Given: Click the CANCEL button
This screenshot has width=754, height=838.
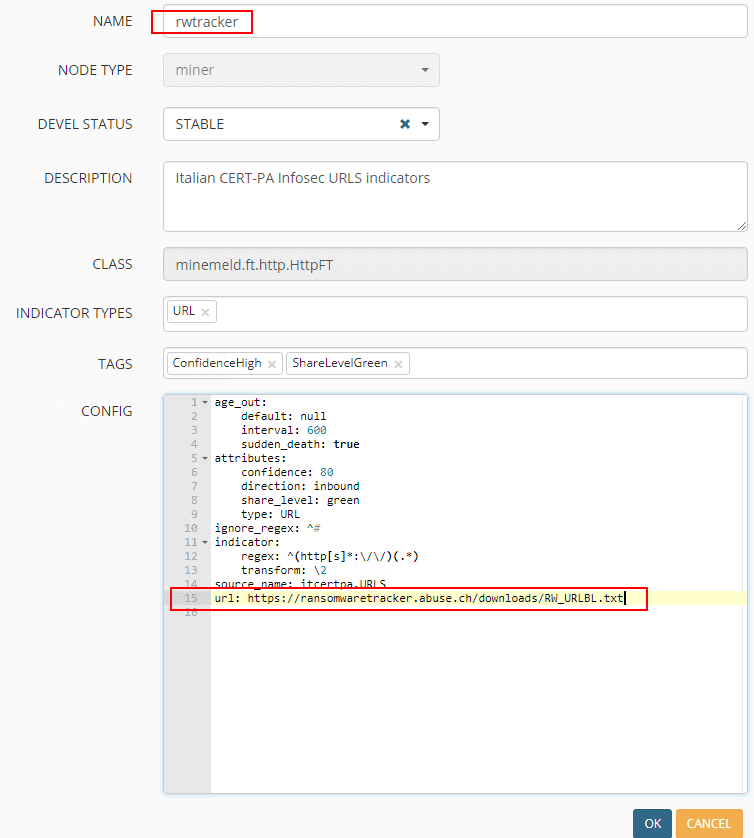Looking at the screenshot, I should point(708,823).
